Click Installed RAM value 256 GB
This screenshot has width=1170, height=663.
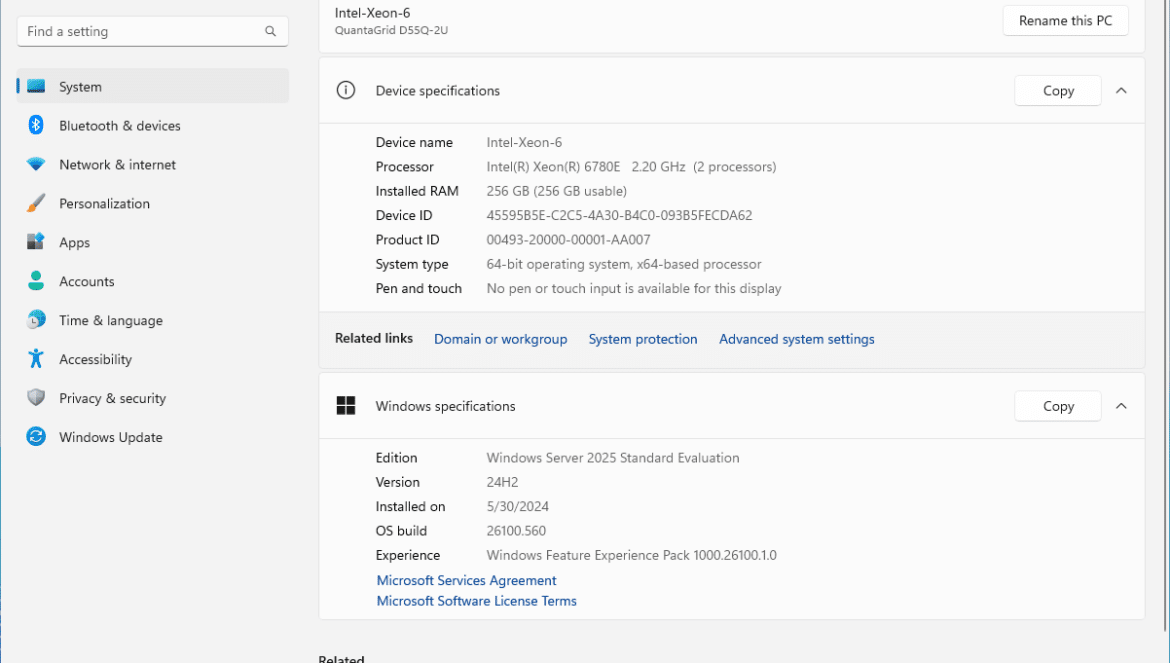(x=557, y=191)
